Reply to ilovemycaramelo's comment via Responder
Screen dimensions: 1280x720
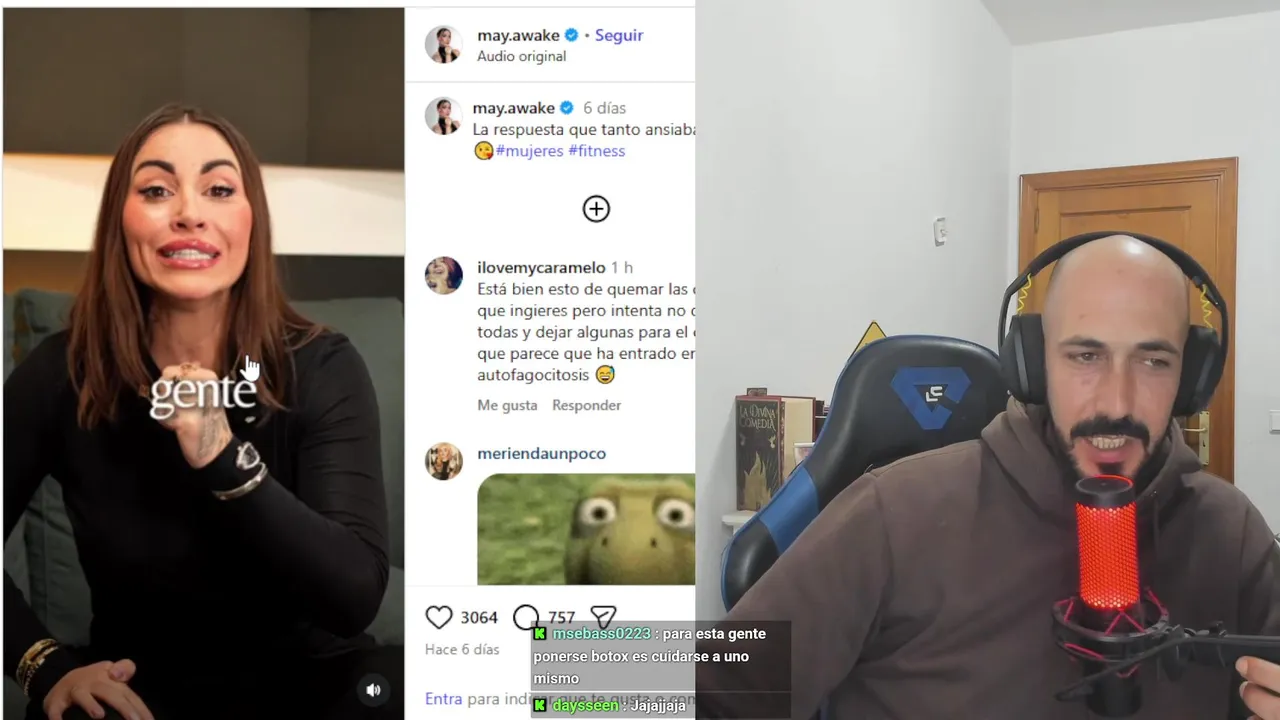[587, 405]
